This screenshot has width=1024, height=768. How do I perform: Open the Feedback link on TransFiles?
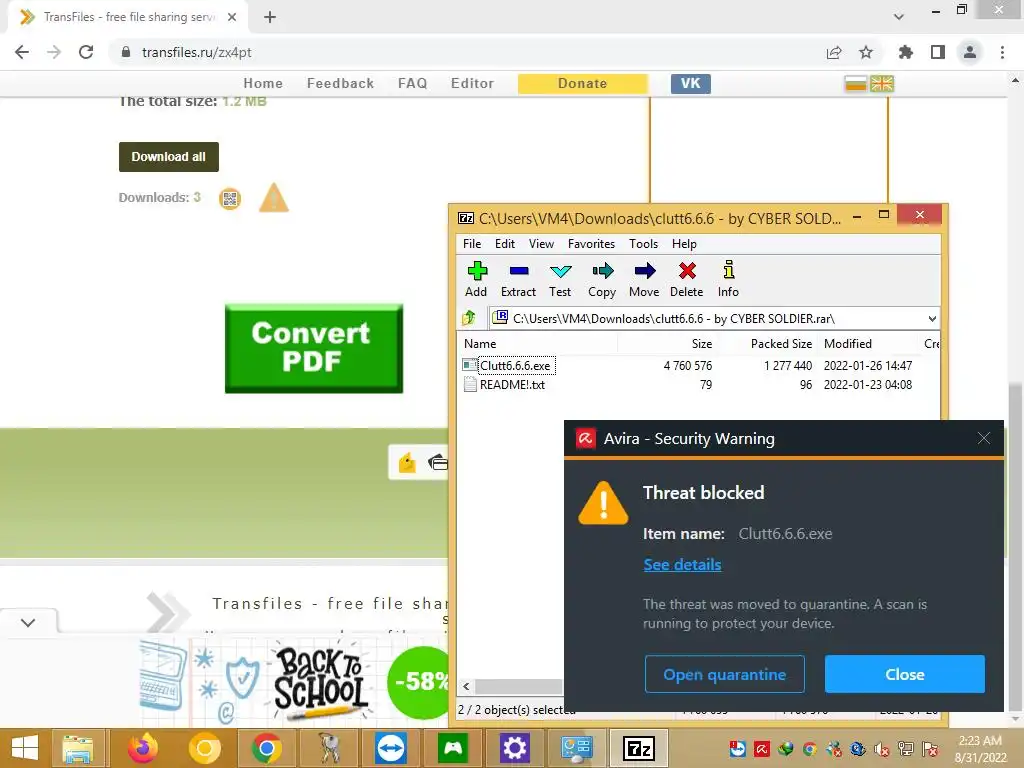(x=340, y=84)
